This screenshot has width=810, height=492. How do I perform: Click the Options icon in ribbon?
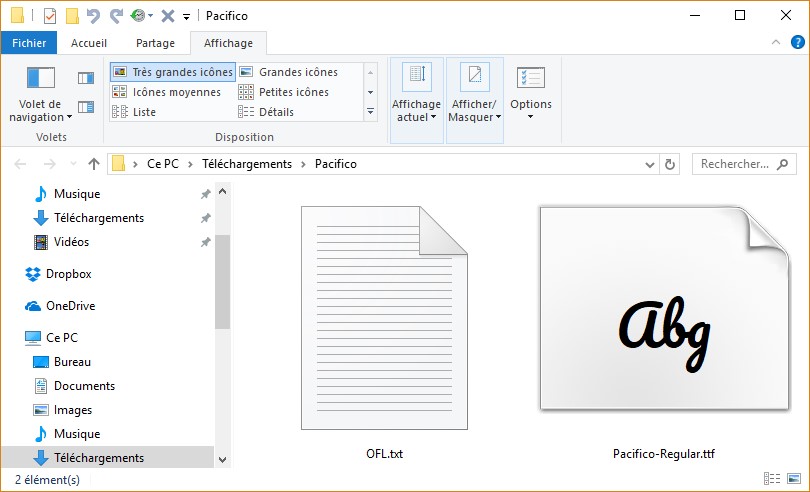point(530,78)
